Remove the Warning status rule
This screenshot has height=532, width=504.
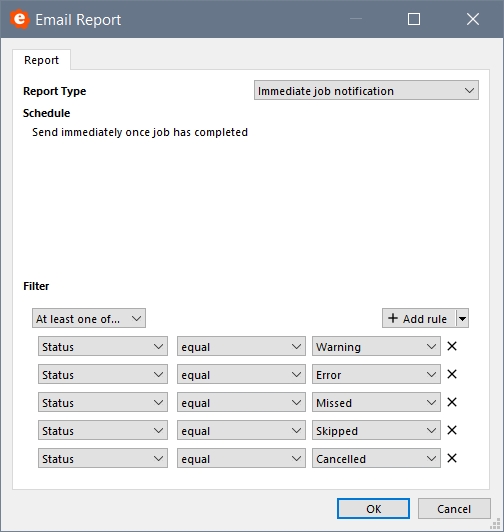coord(452,346)
